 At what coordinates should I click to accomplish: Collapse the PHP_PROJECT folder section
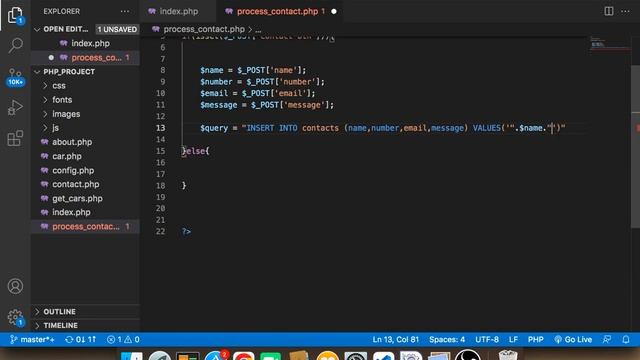coord(37,72)
